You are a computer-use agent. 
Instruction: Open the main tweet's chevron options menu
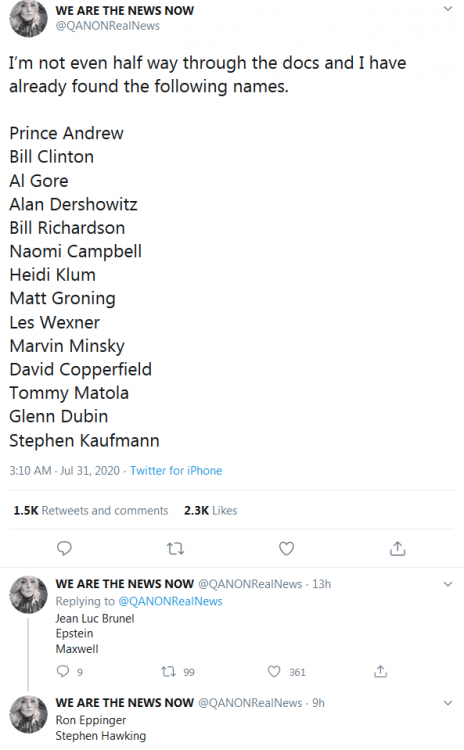coord(448,9)
